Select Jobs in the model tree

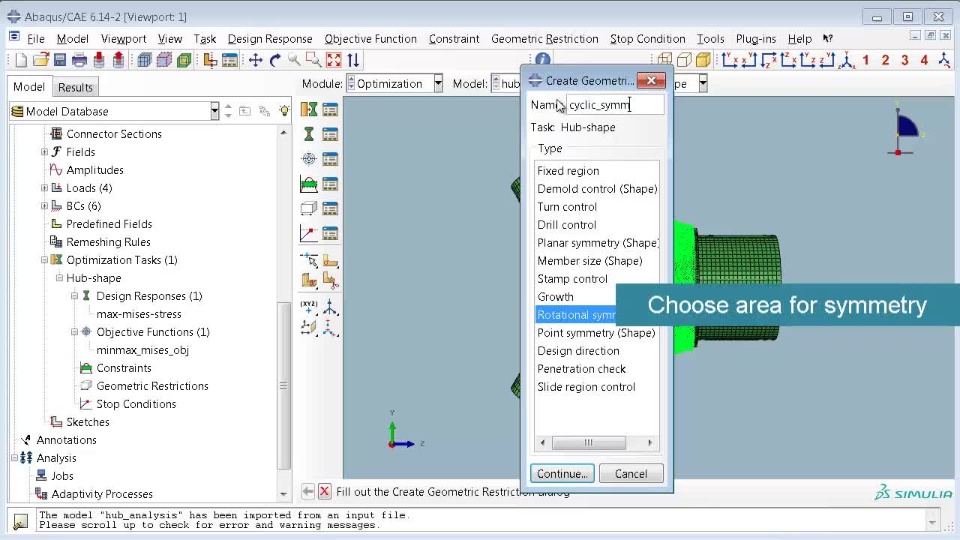tap(62, 476)
